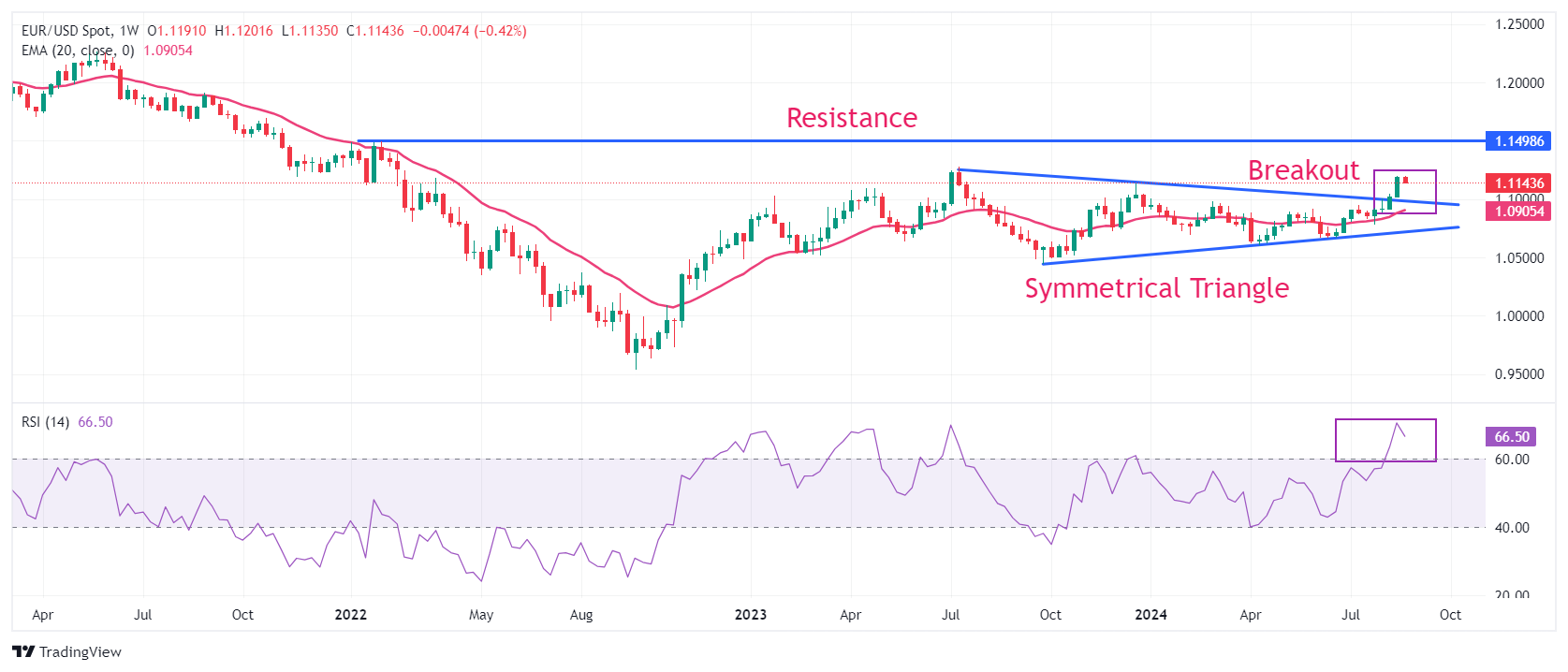Click the TradingView logo icon
Screen dimensions: 1568x672
[23, 651]
